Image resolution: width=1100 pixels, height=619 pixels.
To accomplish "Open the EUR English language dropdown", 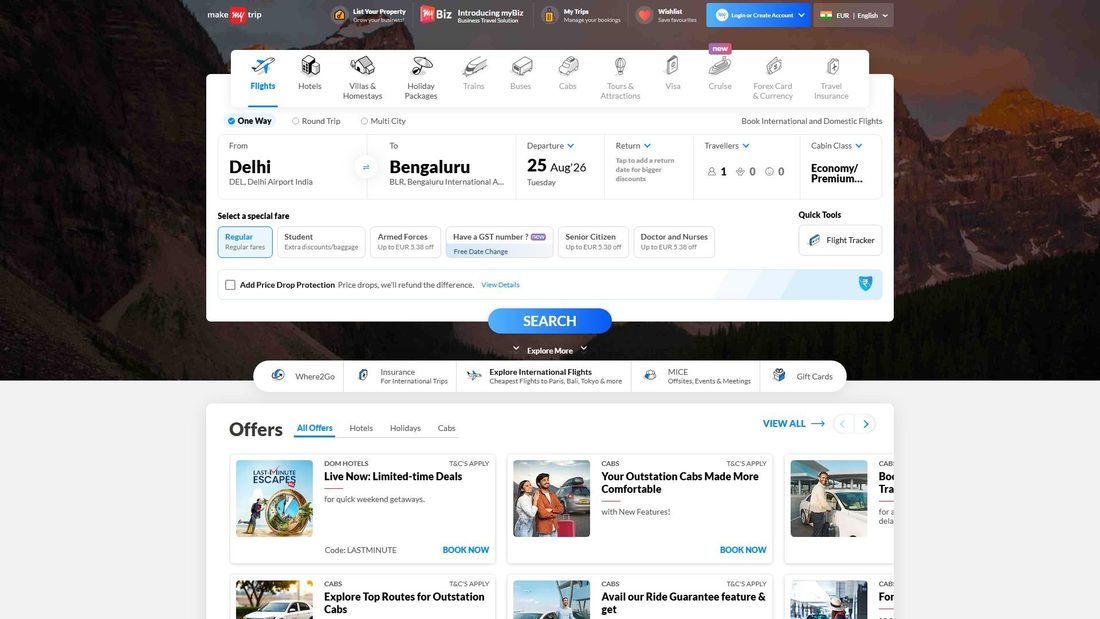I will [854, 15].
